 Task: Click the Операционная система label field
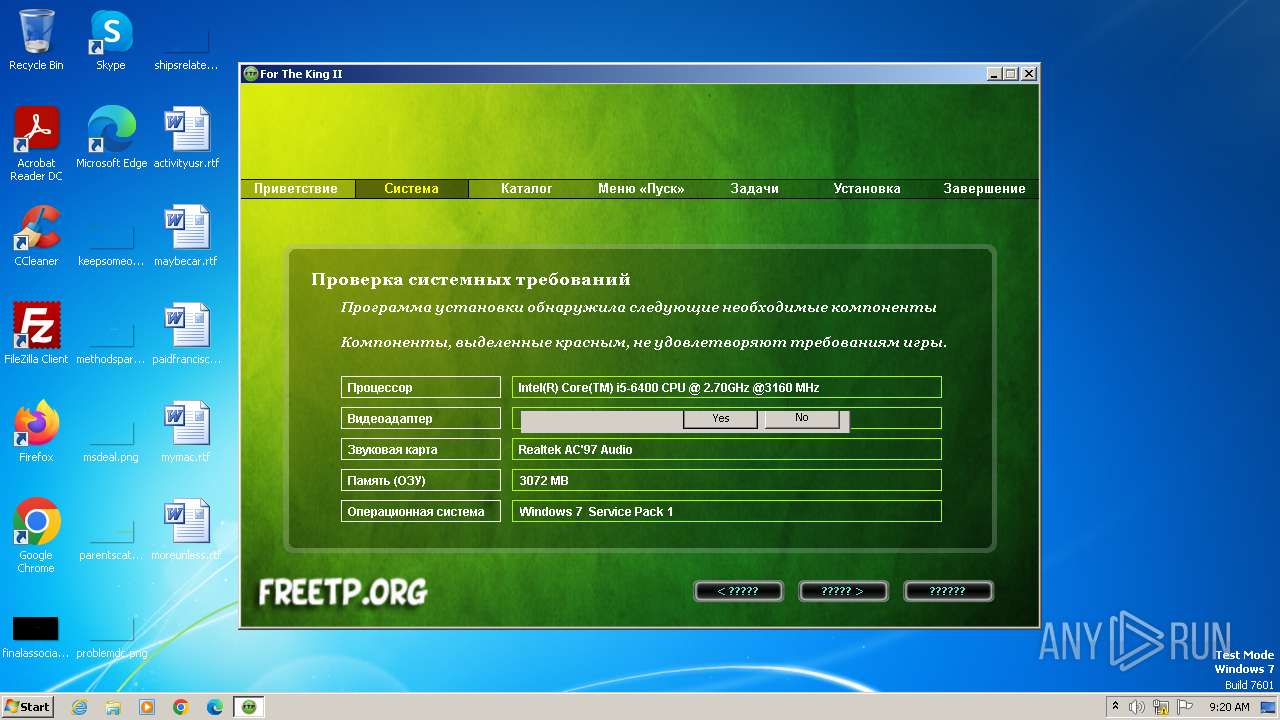point(421,511)
